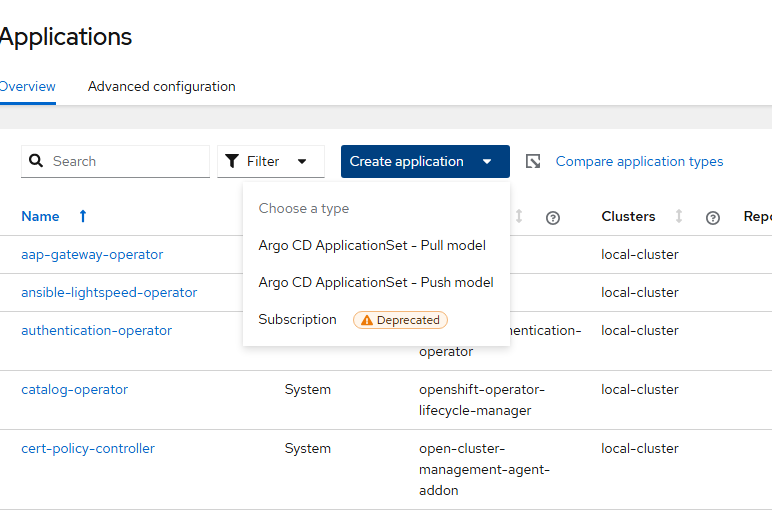Click the Search input field
The image size is (772, 511).
(125, 161)
